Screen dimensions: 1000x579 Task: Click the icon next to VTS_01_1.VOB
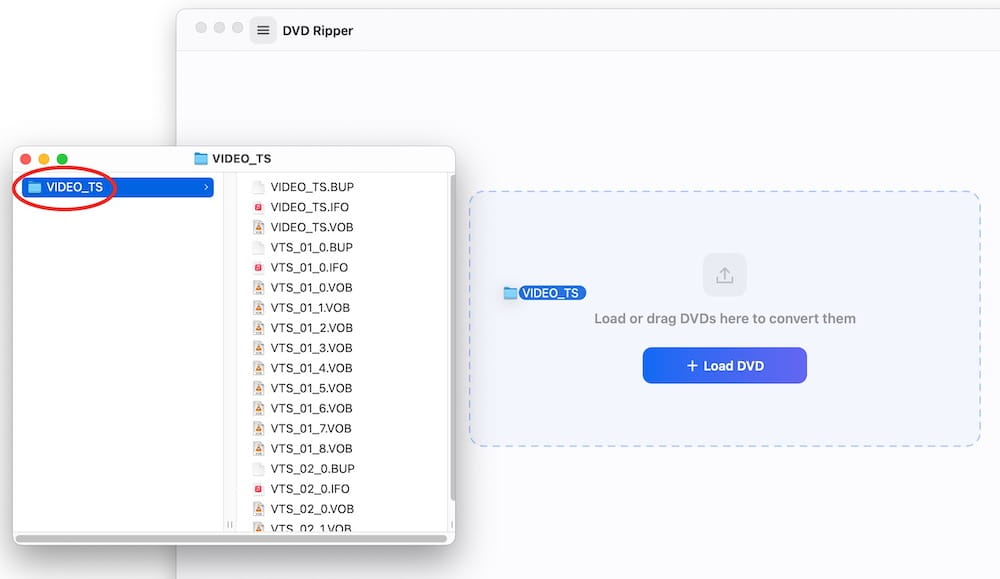258,307
